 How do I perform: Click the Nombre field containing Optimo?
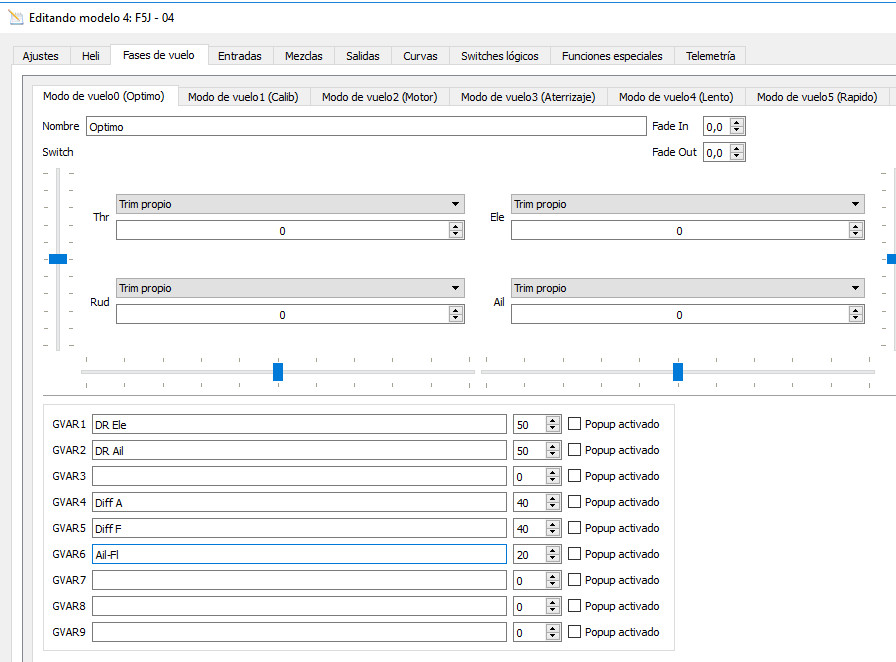pyautogui.click(x=366, y=127)
